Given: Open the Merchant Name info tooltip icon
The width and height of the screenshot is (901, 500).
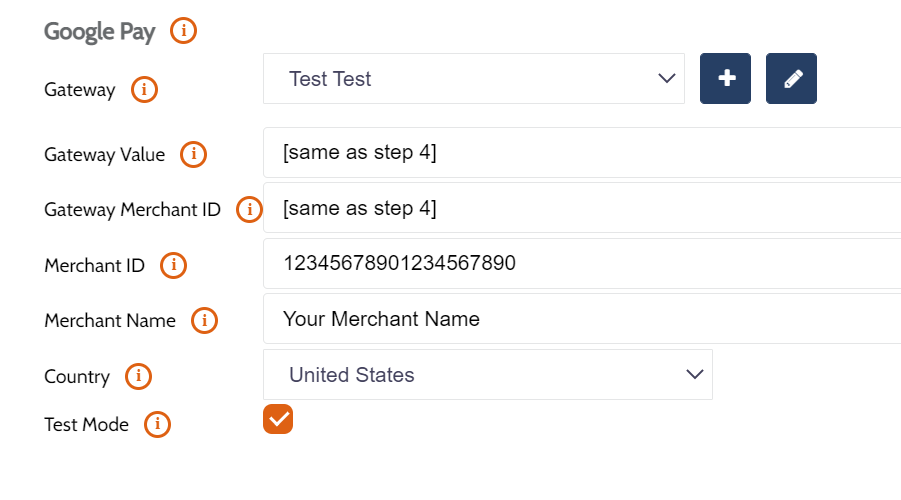Looking at the screenshot, I should click(x=204, y=321).
